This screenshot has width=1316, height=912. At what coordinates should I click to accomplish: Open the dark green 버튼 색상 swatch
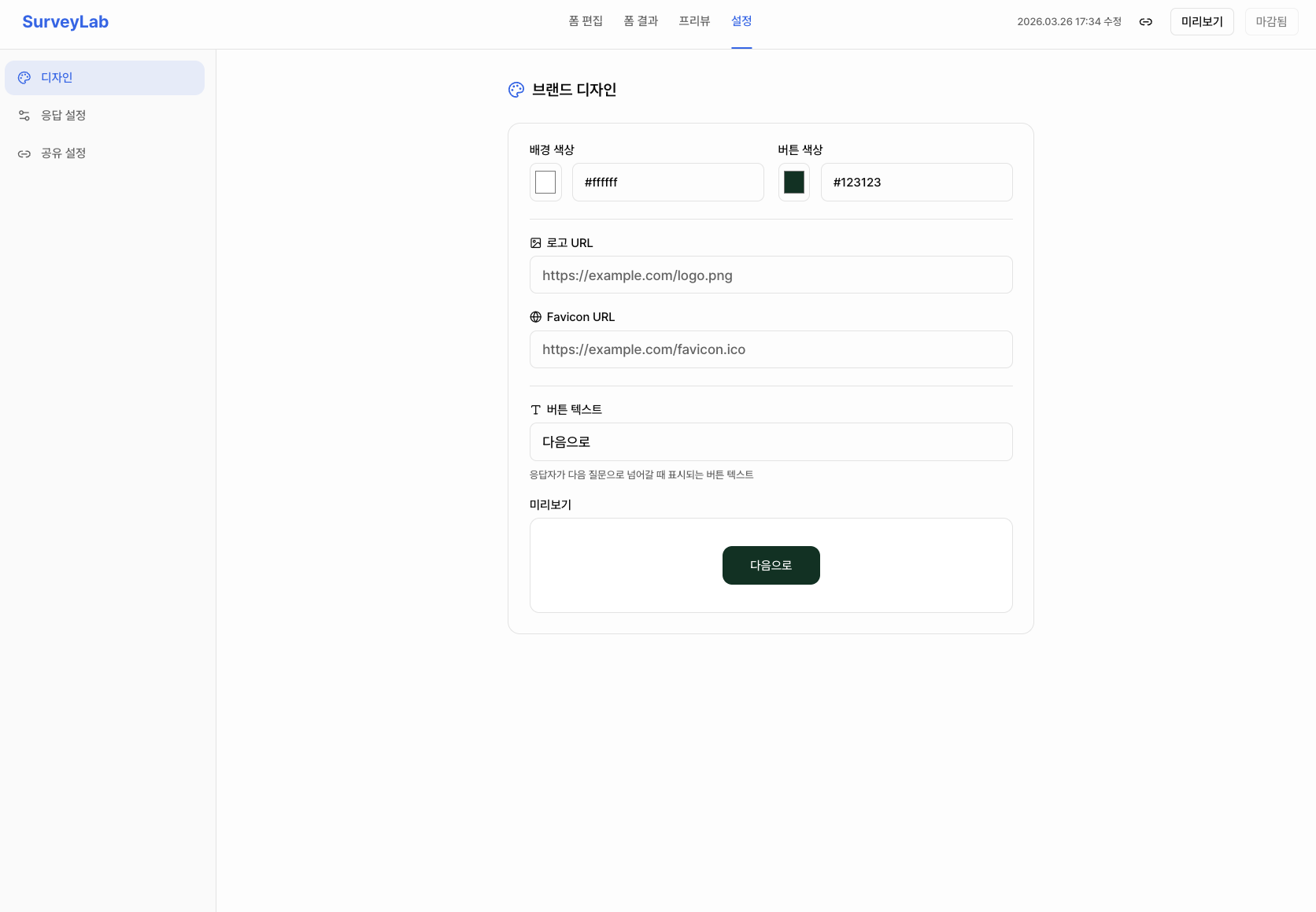(x=793, y=182)
